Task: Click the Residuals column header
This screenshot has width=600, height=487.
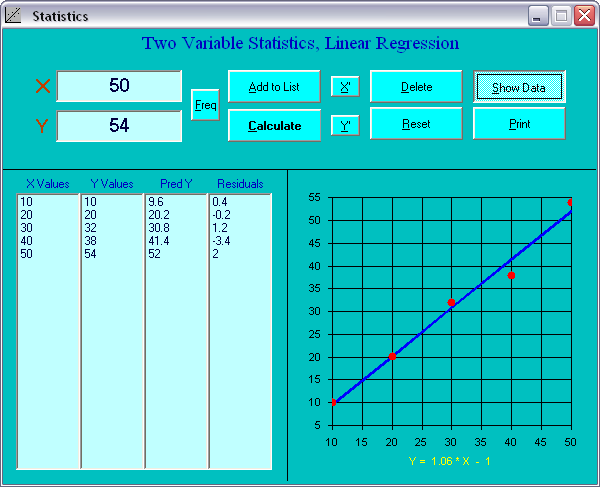Action: pos(240,184)
